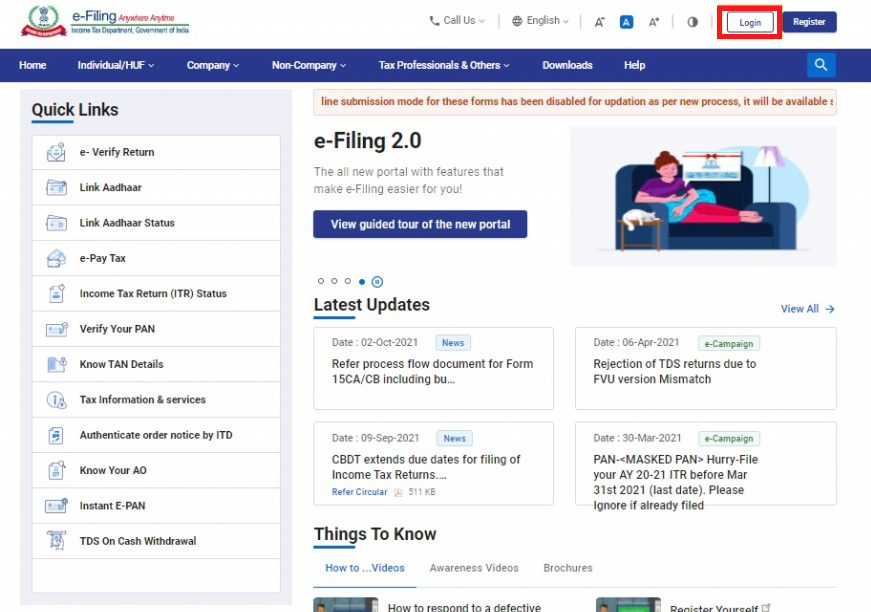Switch to the Awareness Videos tab
This screenshot has height=612, width=871.
click(x=474, y=568)
